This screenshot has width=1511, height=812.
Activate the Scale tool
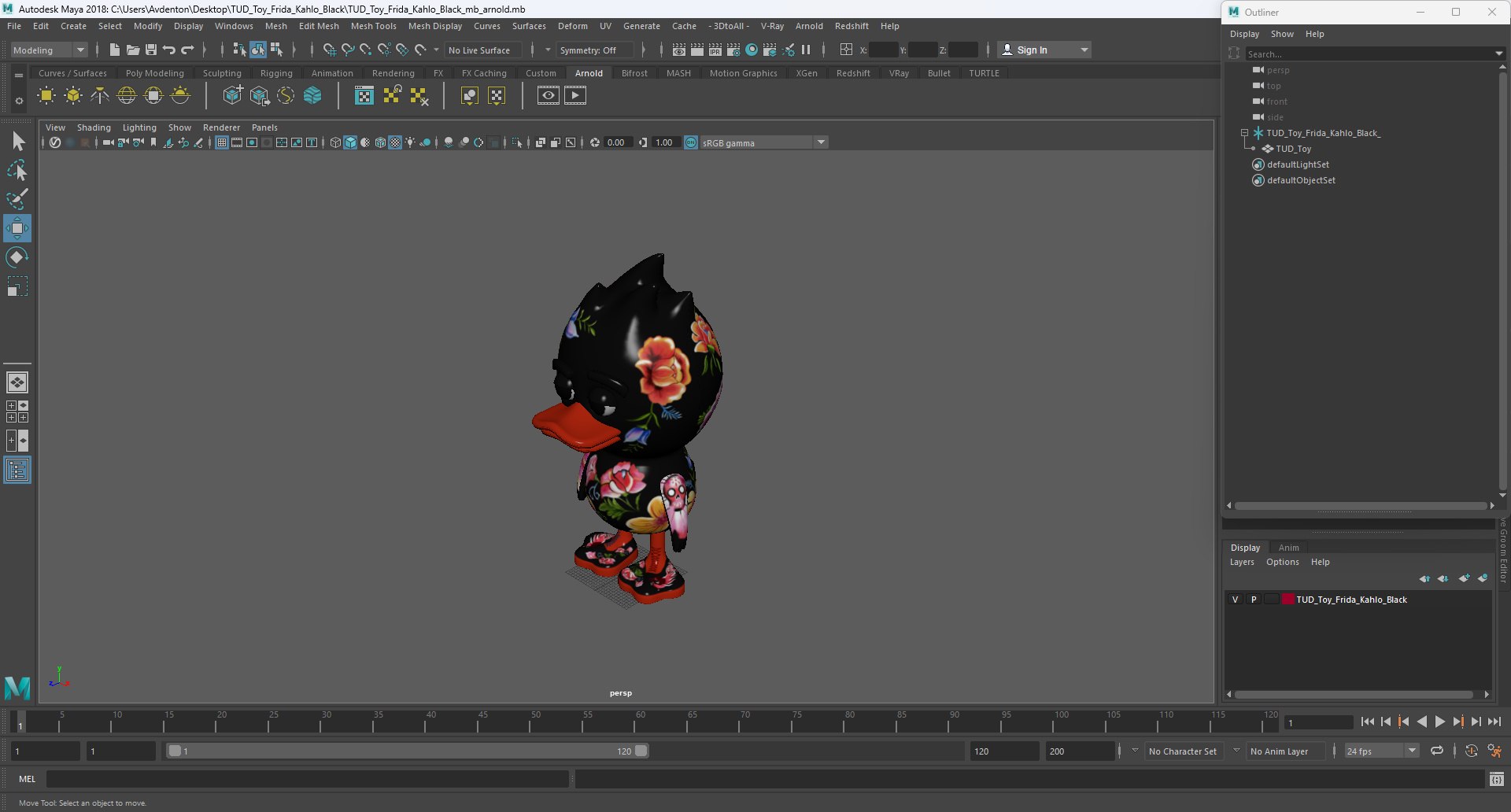click(17, 286)
